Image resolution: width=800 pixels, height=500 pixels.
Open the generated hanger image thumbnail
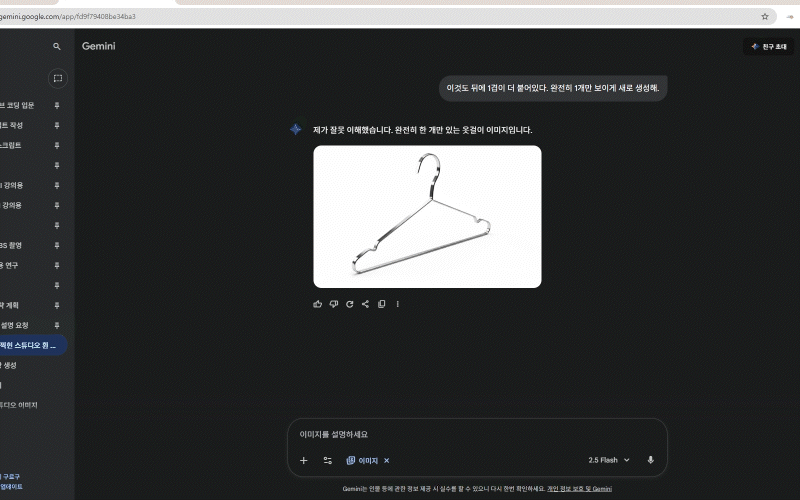pos(427,216)
